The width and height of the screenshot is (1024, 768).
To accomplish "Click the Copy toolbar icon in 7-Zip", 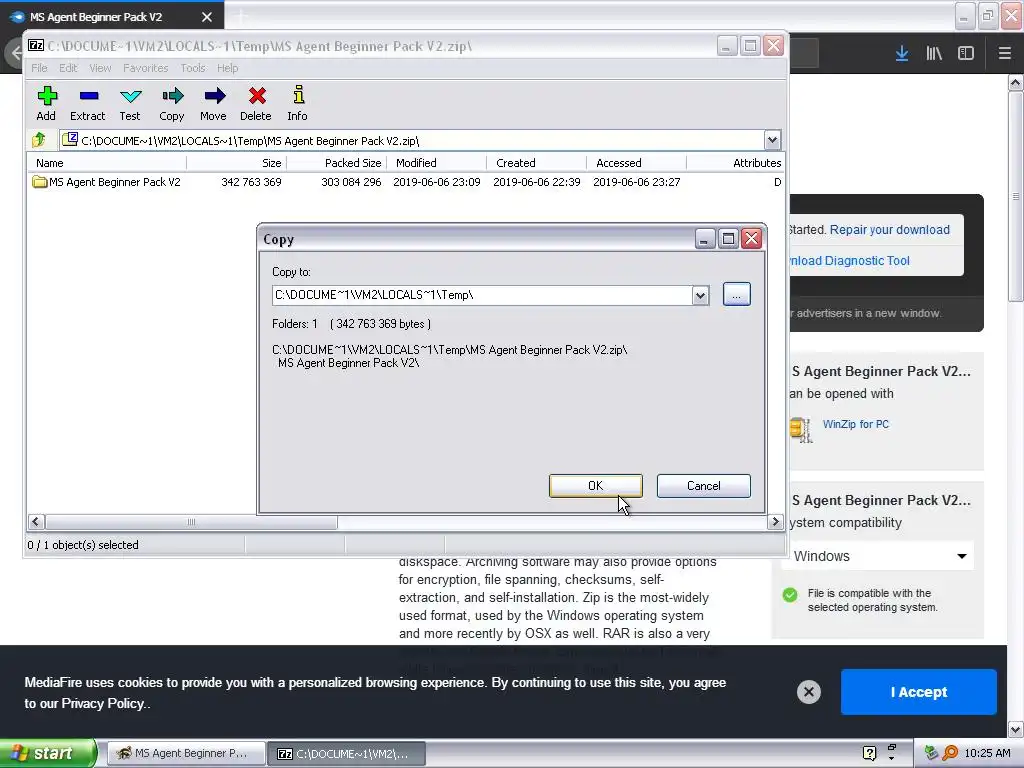I will point(172,103).
